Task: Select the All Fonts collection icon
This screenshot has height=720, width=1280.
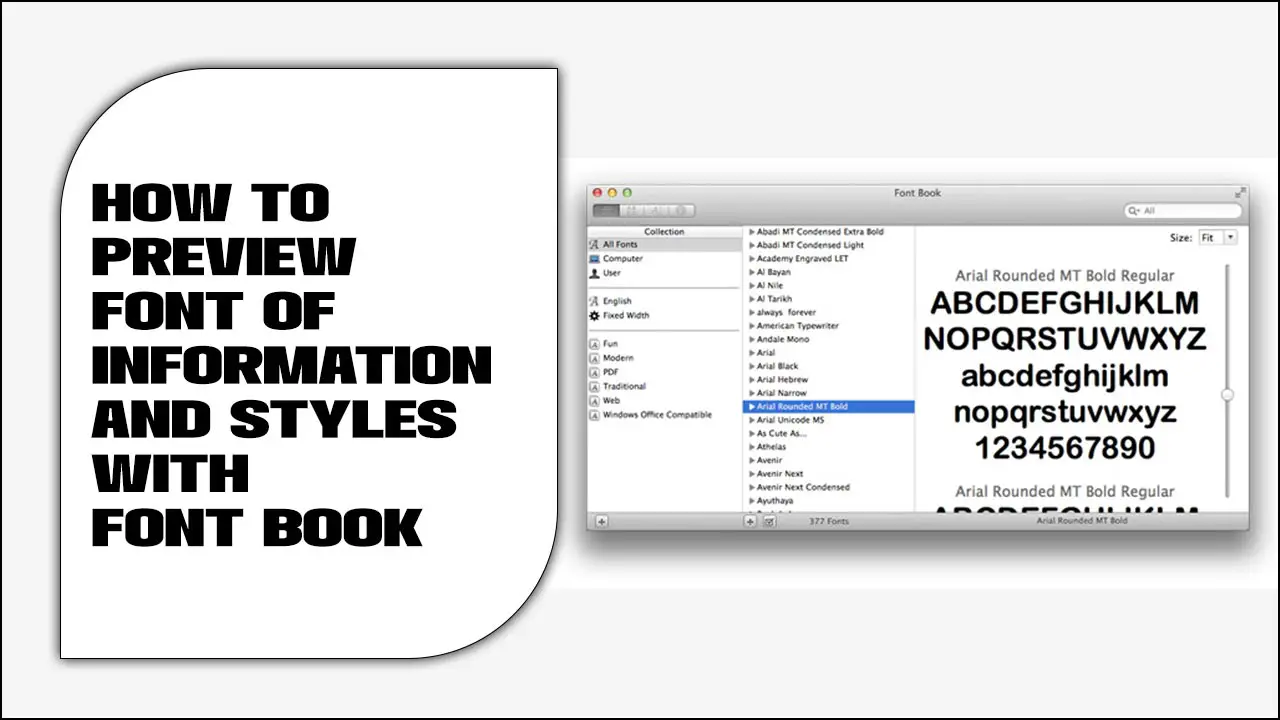Action: 594,245
